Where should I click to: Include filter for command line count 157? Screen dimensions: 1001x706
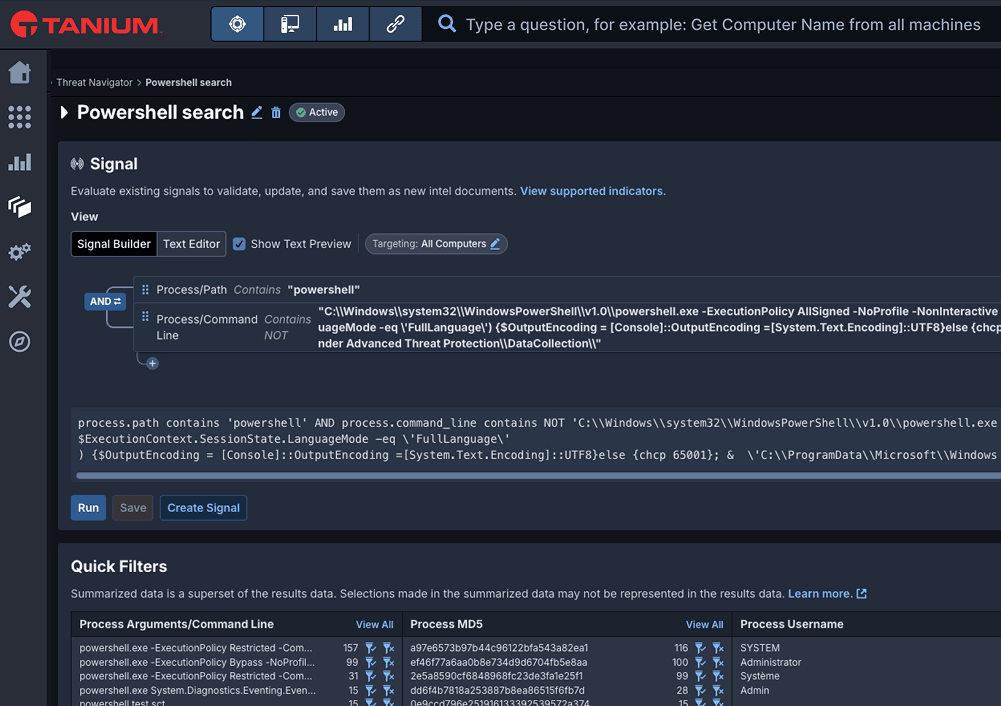click(x=370, y=648)
